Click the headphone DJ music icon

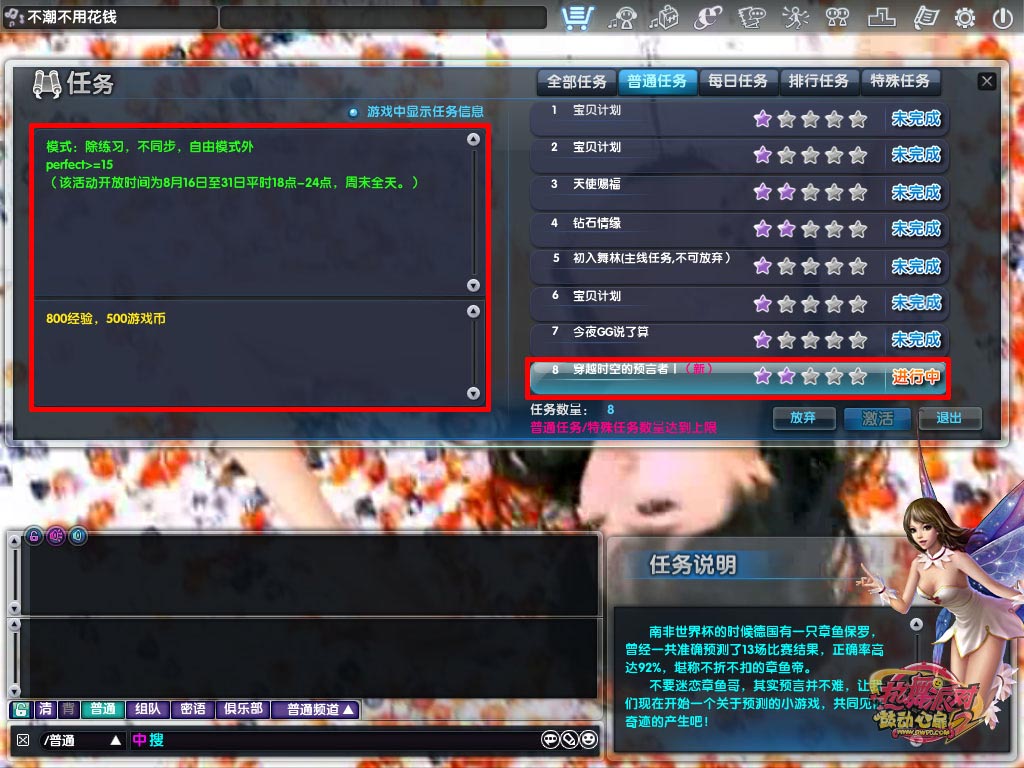(627, 17)
